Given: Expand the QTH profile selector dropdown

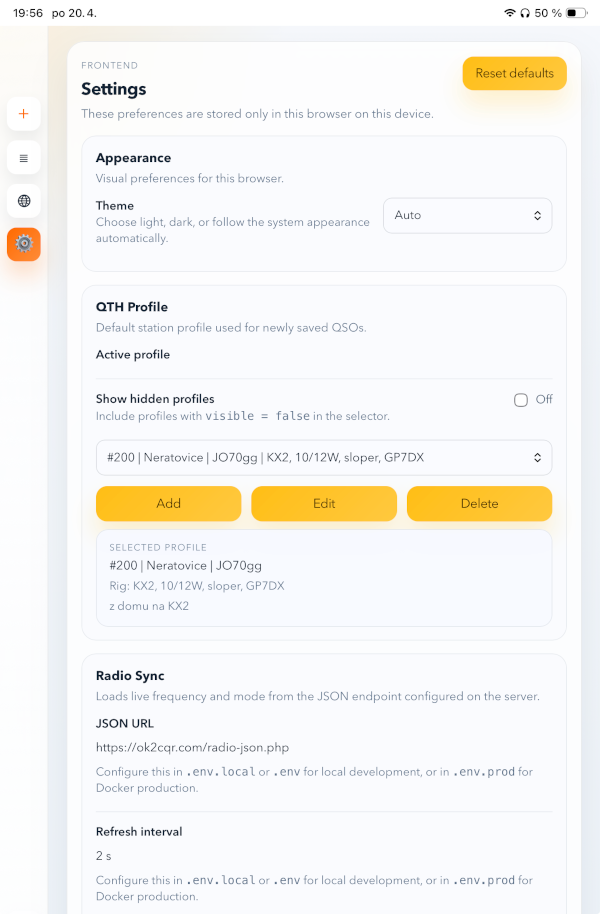Looking at the screenshot, I should point(324,458).
